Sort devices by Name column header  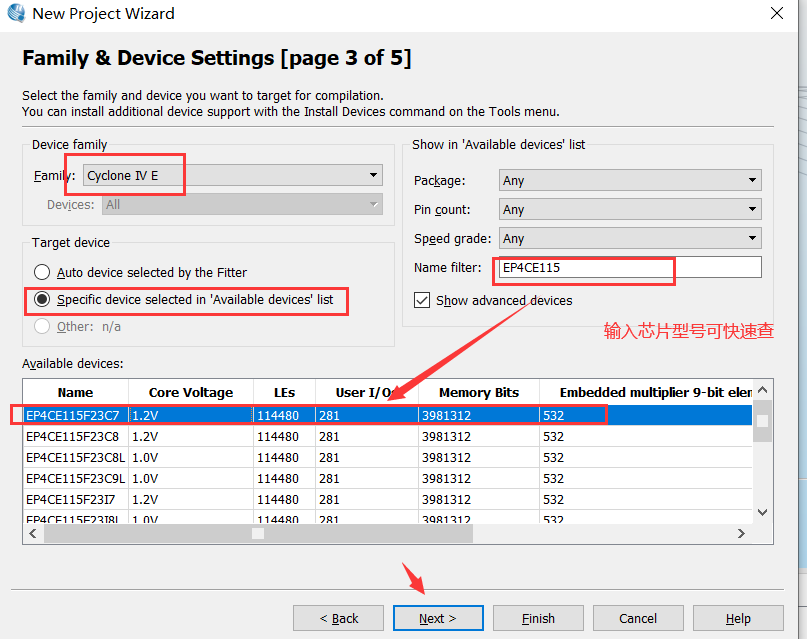tap(75, 393)
